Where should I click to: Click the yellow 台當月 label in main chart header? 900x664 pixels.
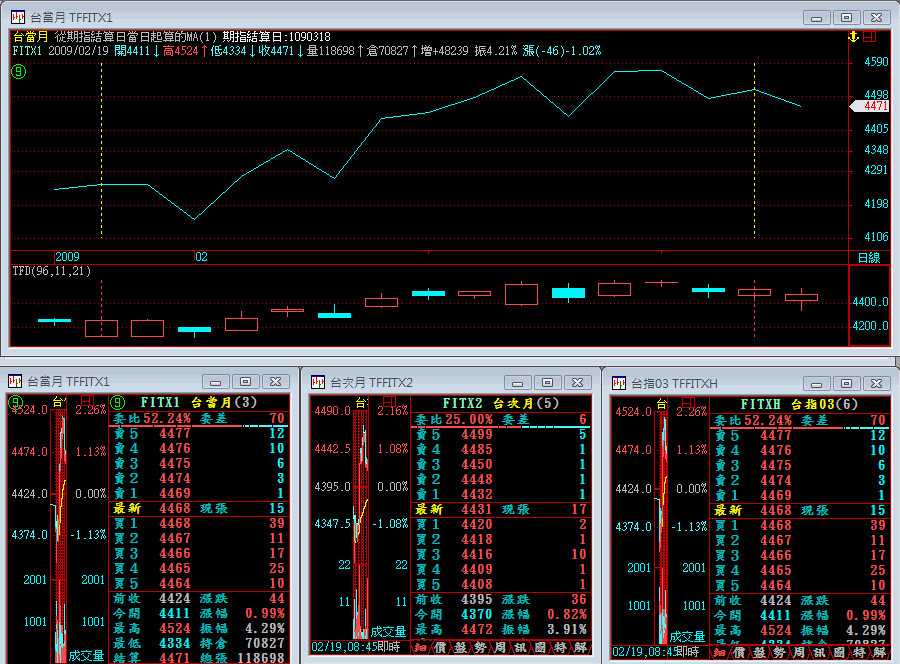coord(30,37)
